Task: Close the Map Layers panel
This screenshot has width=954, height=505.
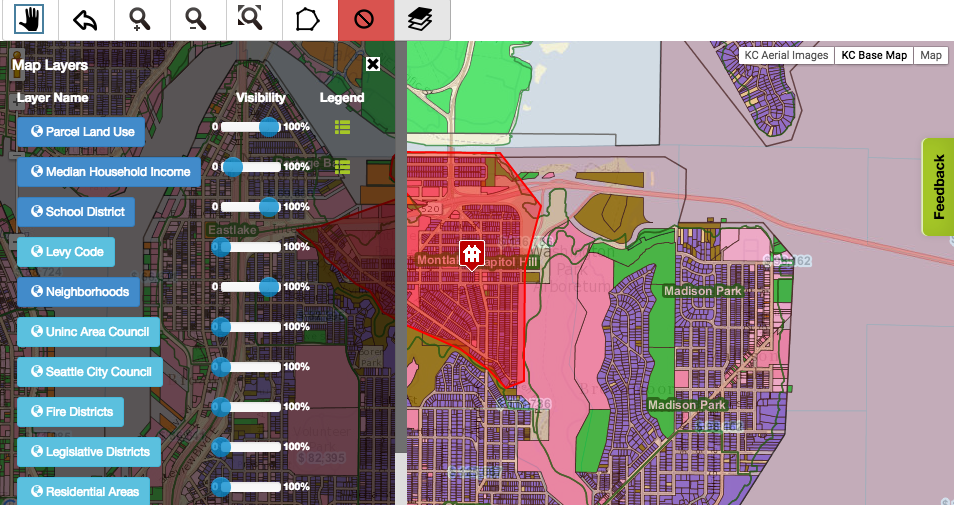Action: (x=373, y=65)
